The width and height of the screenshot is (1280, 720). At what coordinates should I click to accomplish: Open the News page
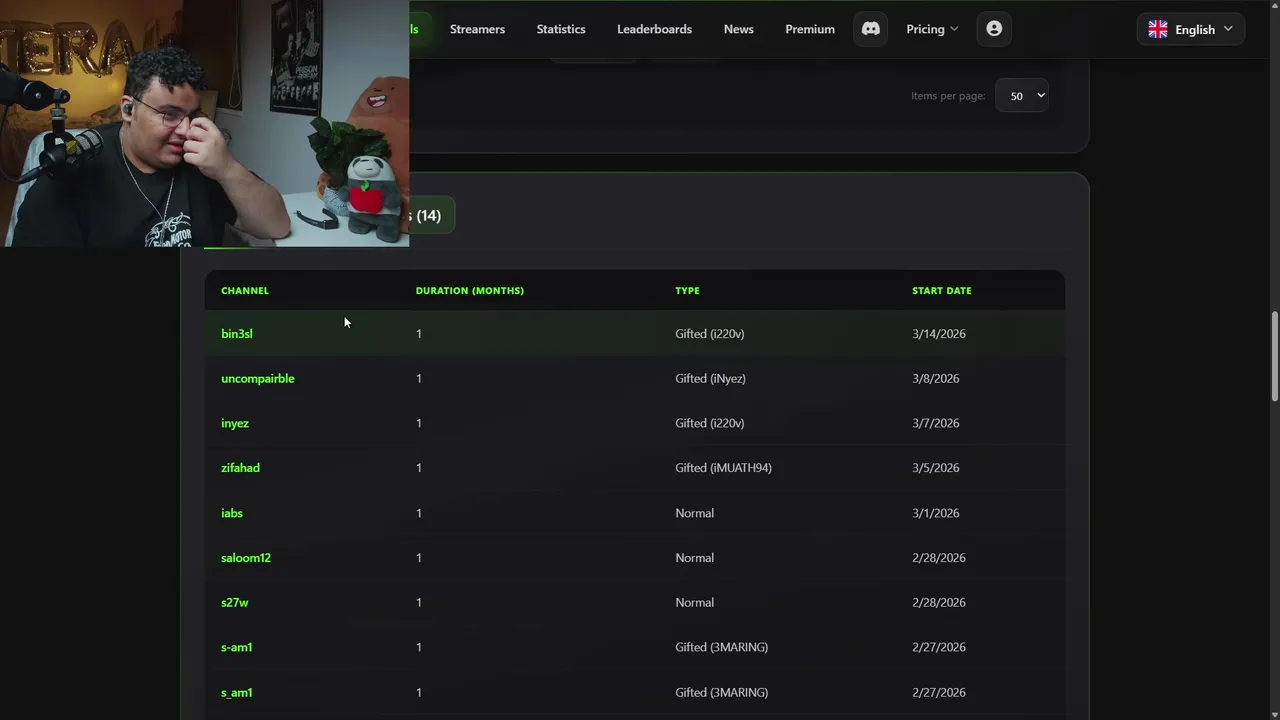pyautogui.click(x=739, y=29)
